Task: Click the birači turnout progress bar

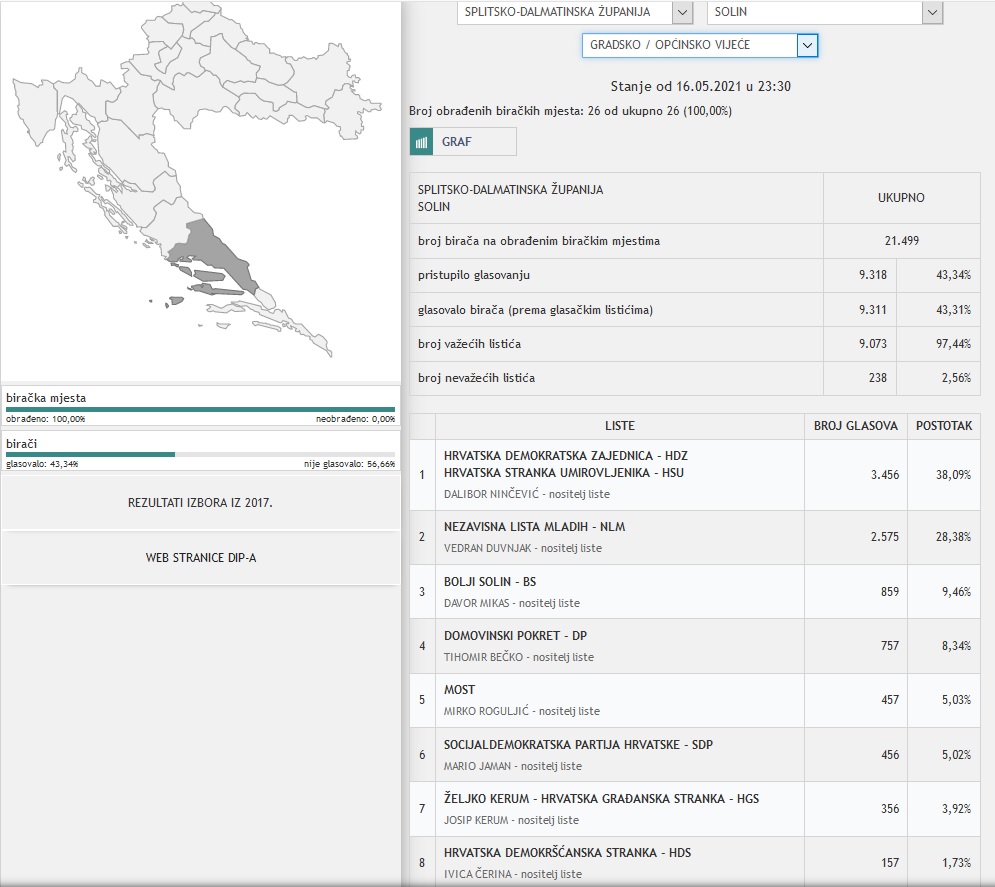Action: (200, 454)
